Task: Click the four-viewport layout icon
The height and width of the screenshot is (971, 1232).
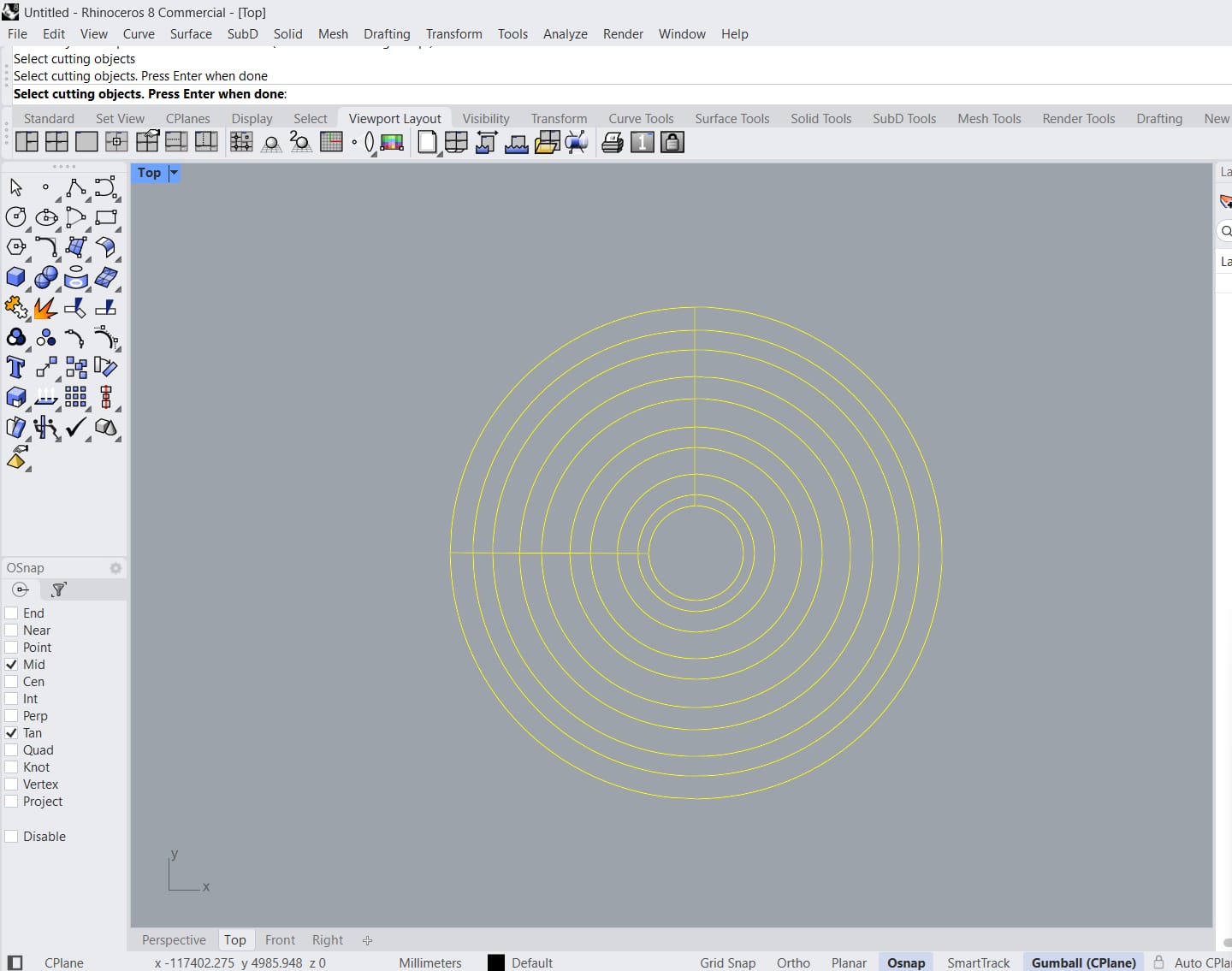Action: pyautogui.click(x=56, y=142)
